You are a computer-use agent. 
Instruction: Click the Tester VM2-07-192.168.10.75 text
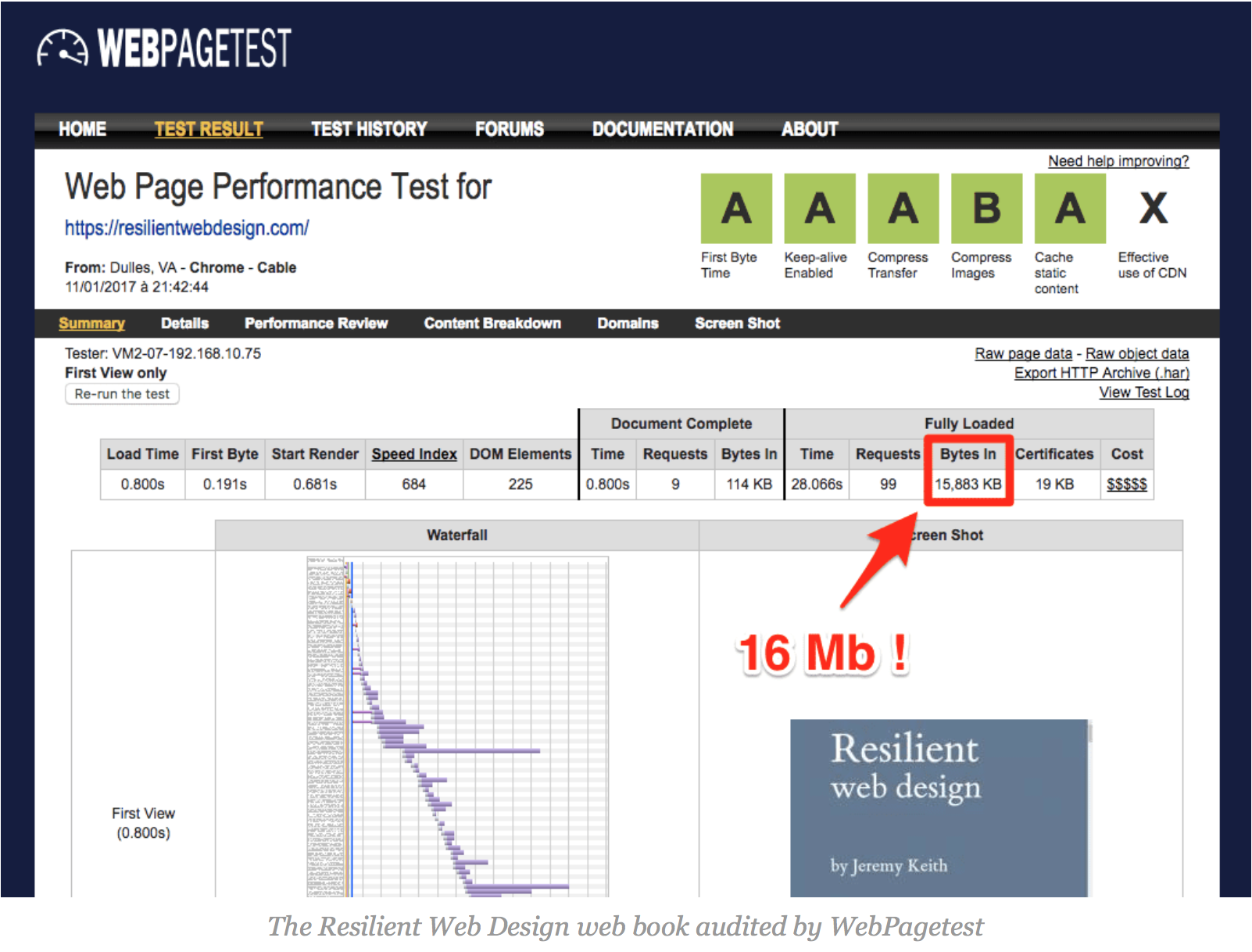coord(163,353)
